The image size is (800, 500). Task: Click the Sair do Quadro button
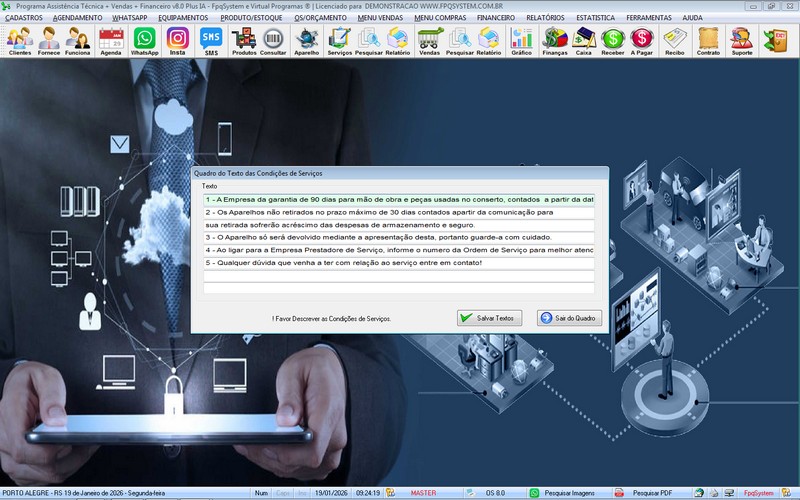(569, 318)
